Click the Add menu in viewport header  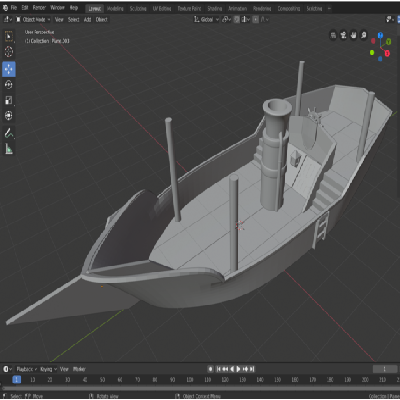click(x=87, y=20)
